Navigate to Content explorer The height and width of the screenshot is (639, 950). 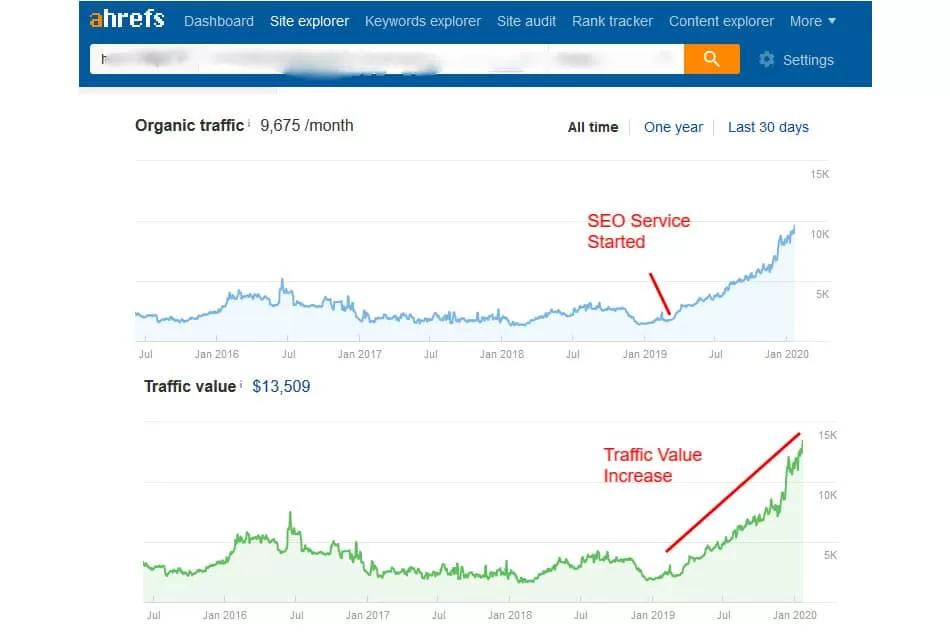(x=721, y=21)
